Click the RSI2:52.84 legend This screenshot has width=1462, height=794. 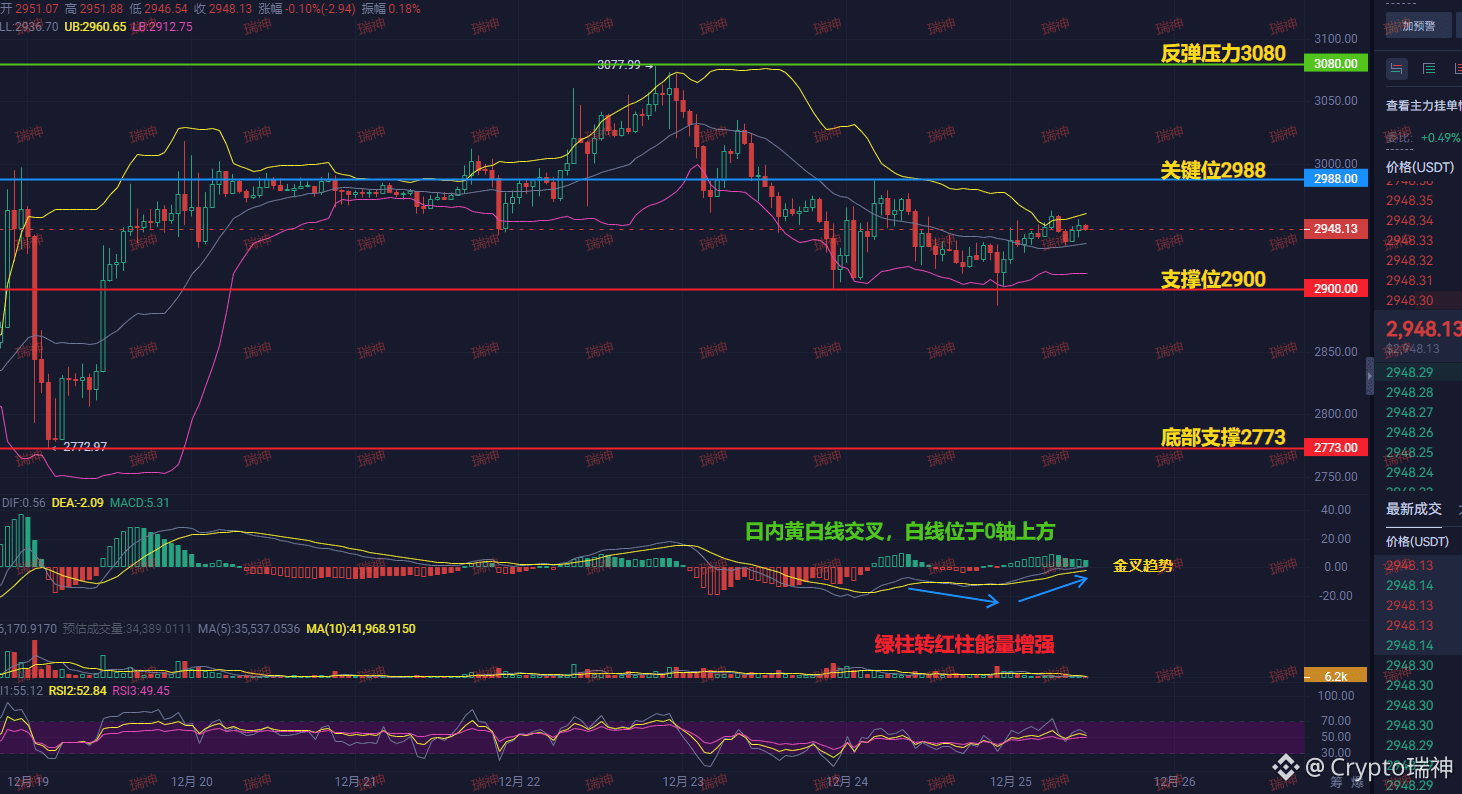pyautogui.click(x=78, y=690)
